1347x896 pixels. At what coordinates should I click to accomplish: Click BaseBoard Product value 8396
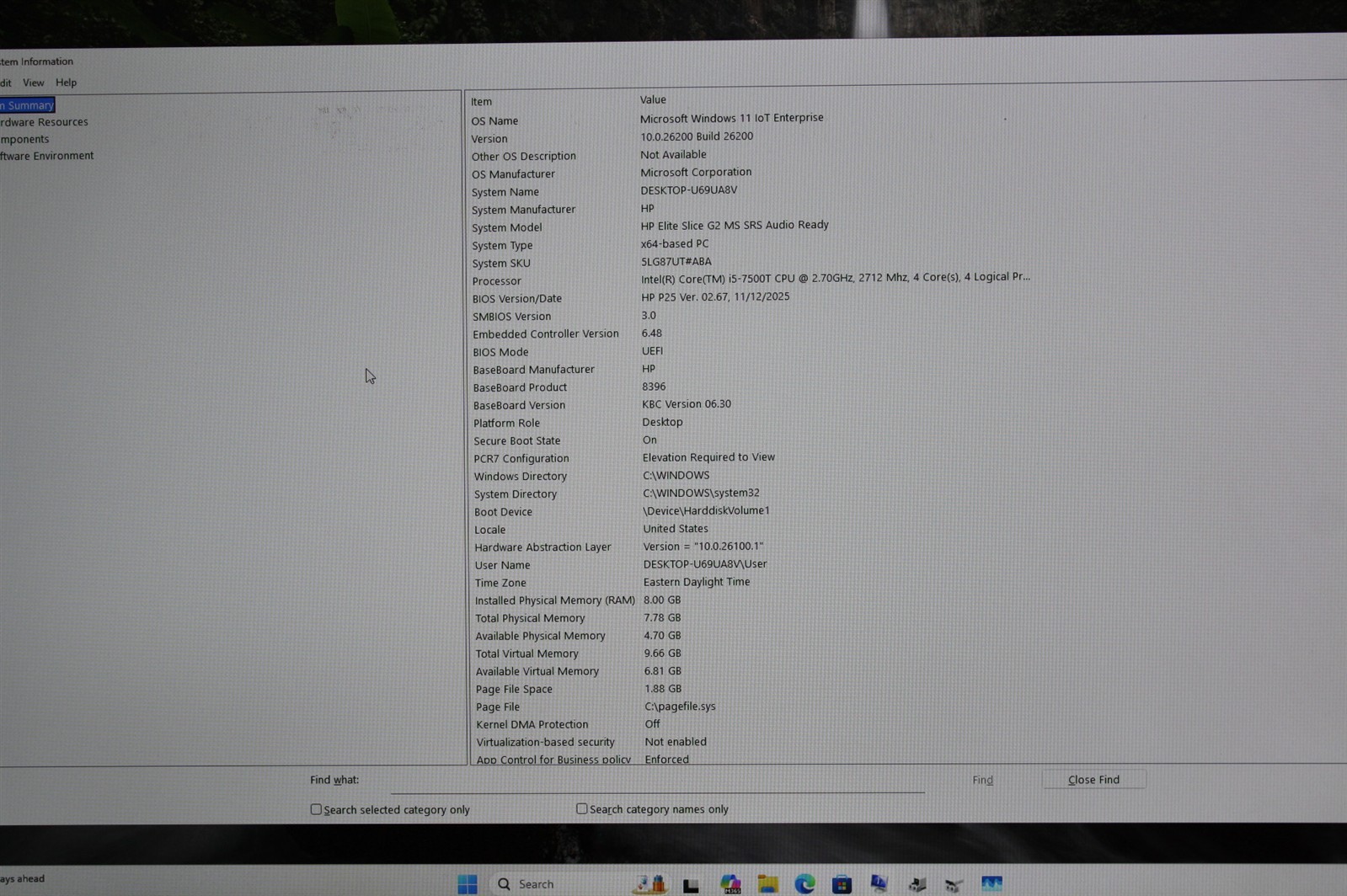tap(654, 387)
